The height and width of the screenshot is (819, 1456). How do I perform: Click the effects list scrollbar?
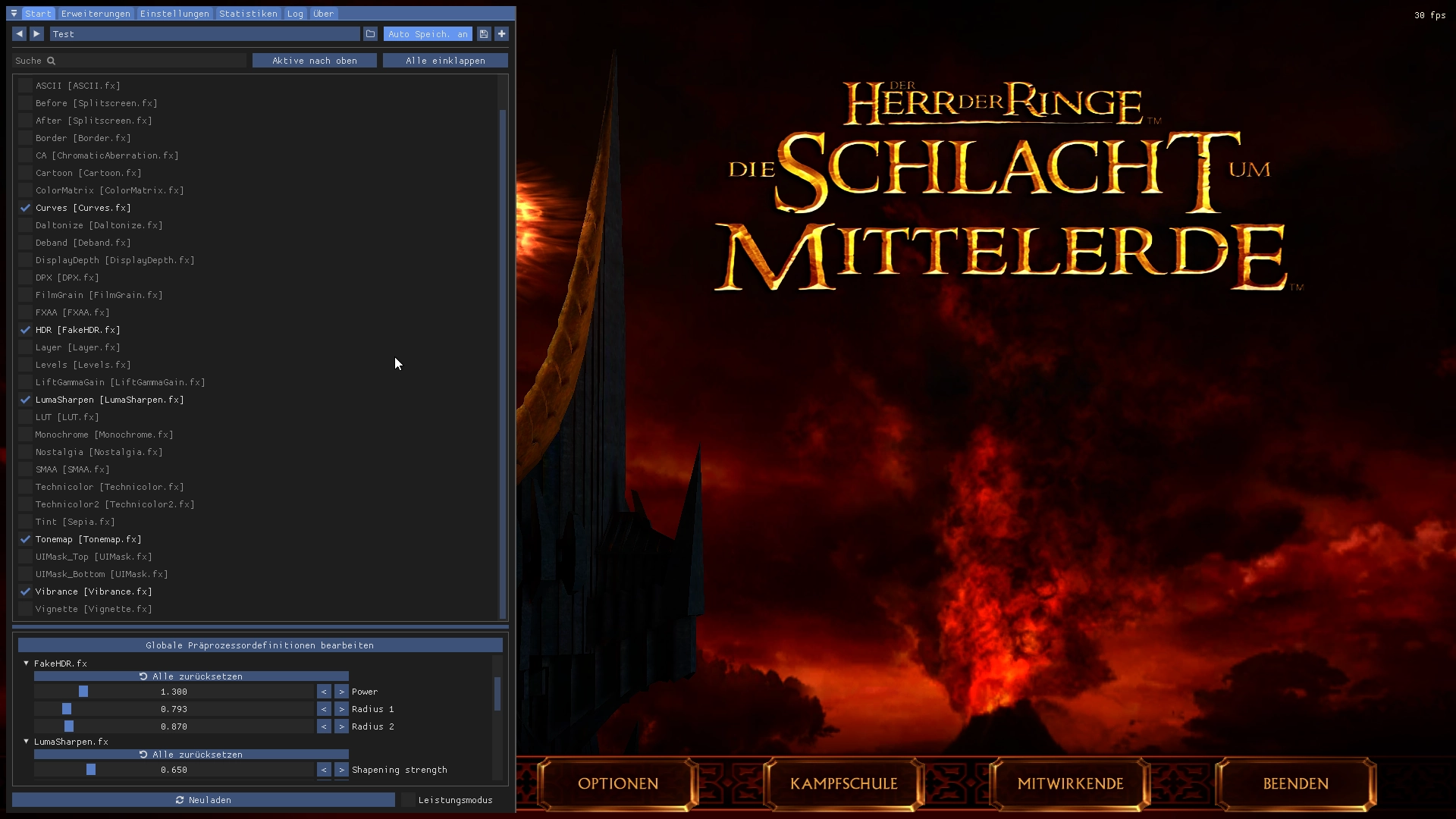(x=502, y=364)
